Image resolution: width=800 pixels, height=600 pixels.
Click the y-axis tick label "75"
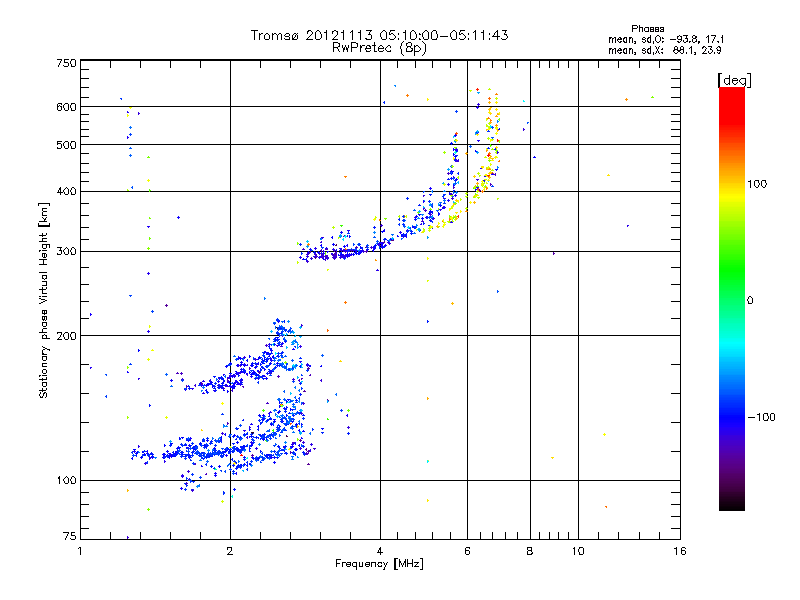[70, 536]
